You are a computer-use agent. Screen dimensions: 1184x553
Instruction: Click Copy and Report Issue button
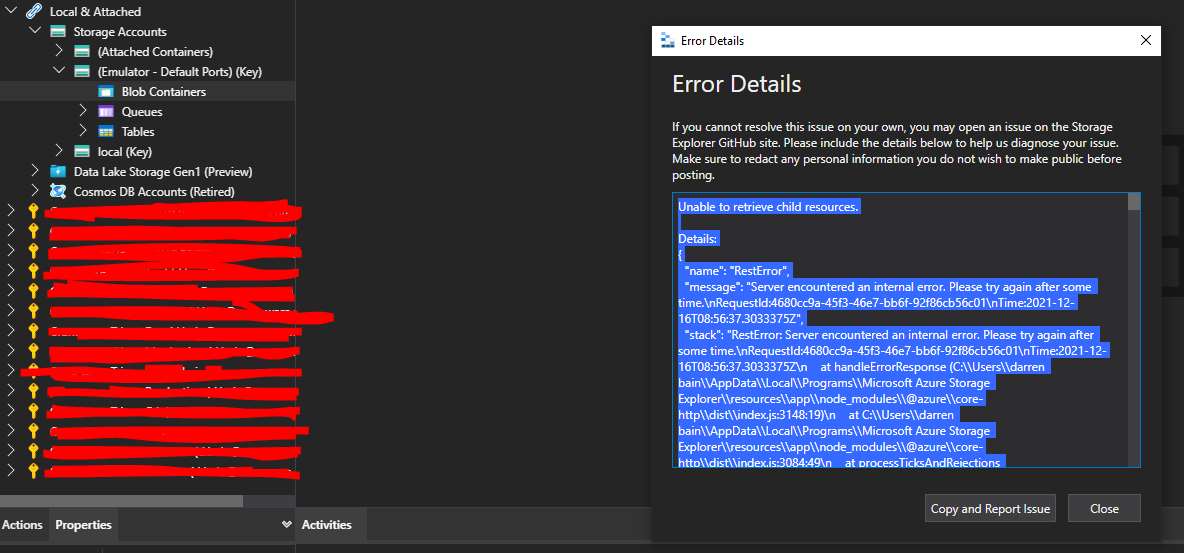coord(990,508)
